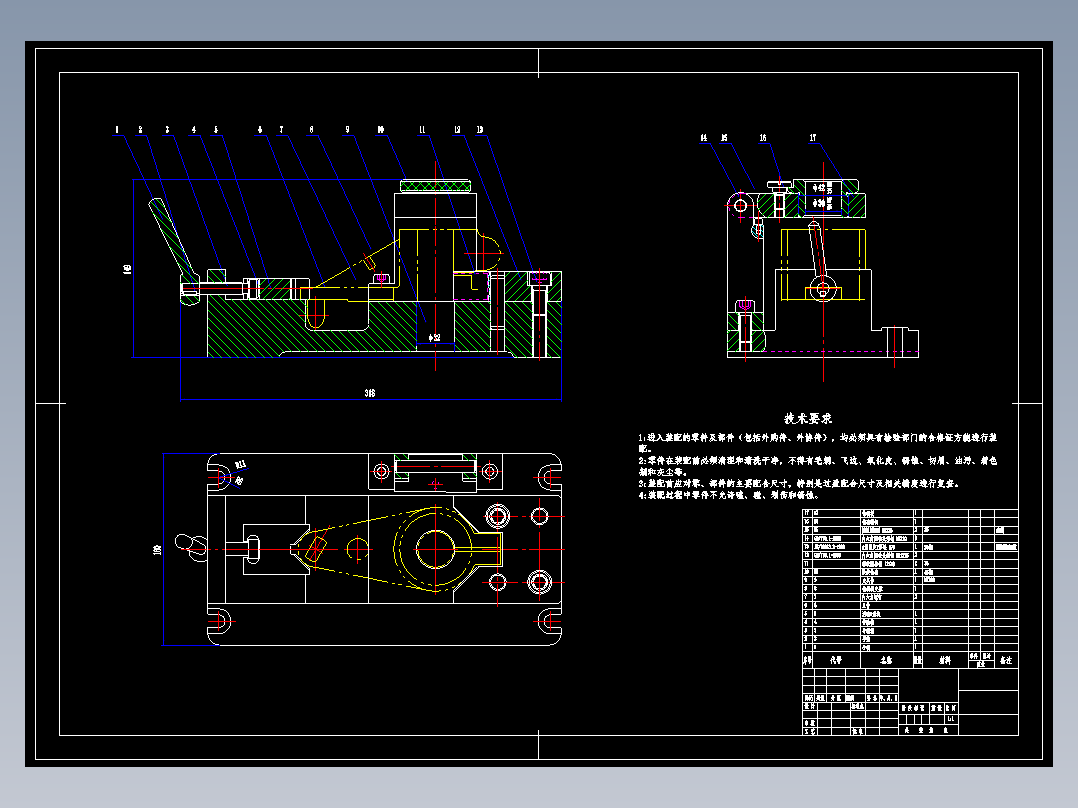1078x808 pixels.
Task: Select the green knurled knob in front view
Action: (435, 186)
